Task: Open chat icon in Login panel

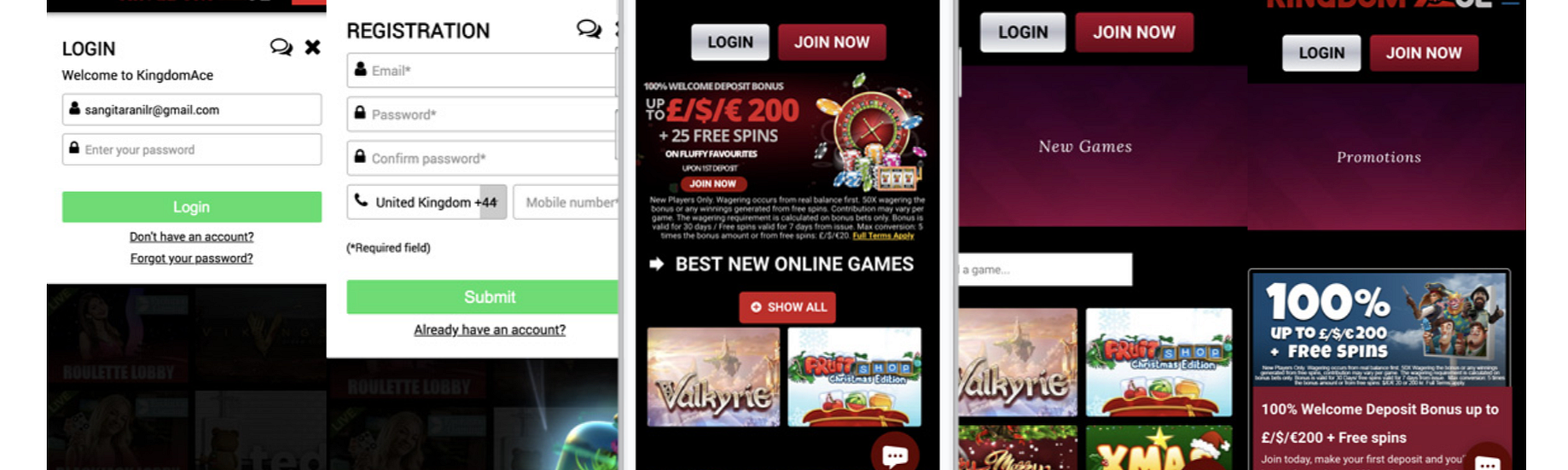Action: tap(281, 47)
